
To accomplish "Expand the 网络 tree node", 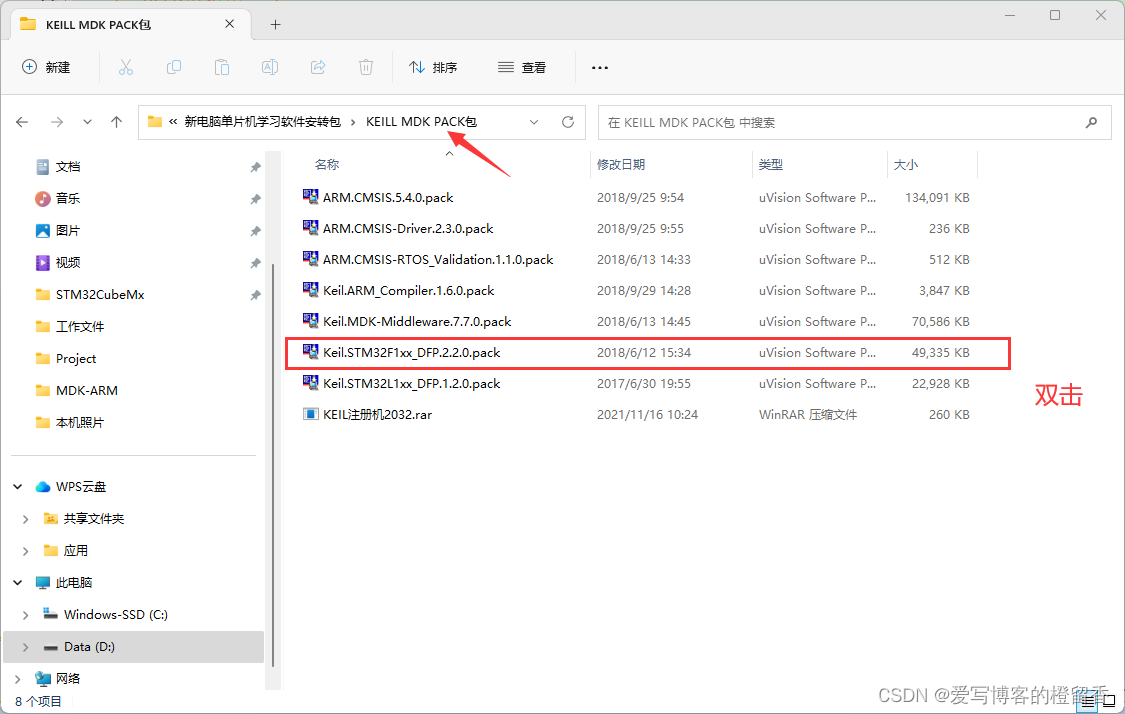I will point(18,679).
